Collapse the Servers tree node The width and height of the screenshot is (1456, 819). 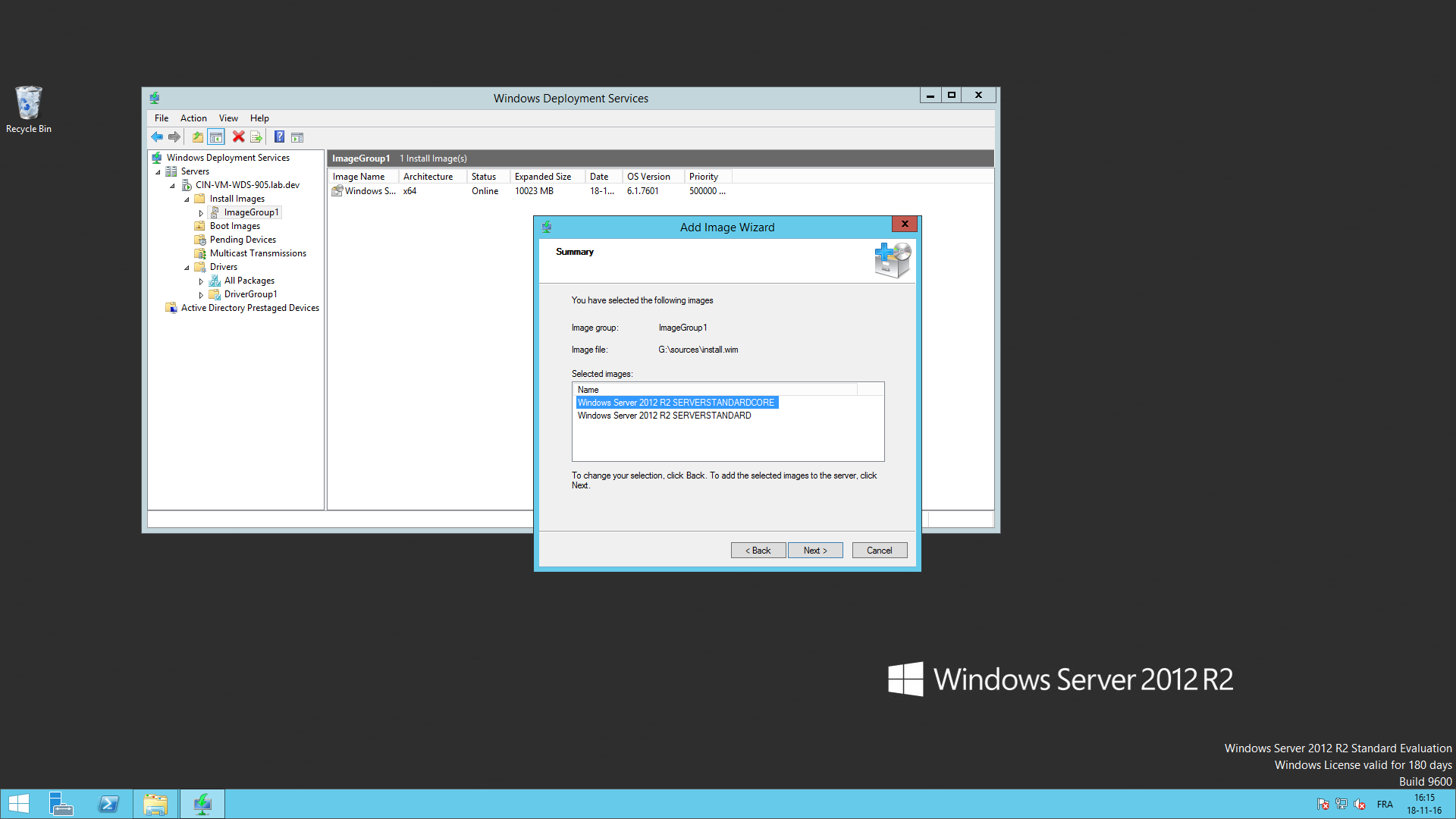coord(158,172)
